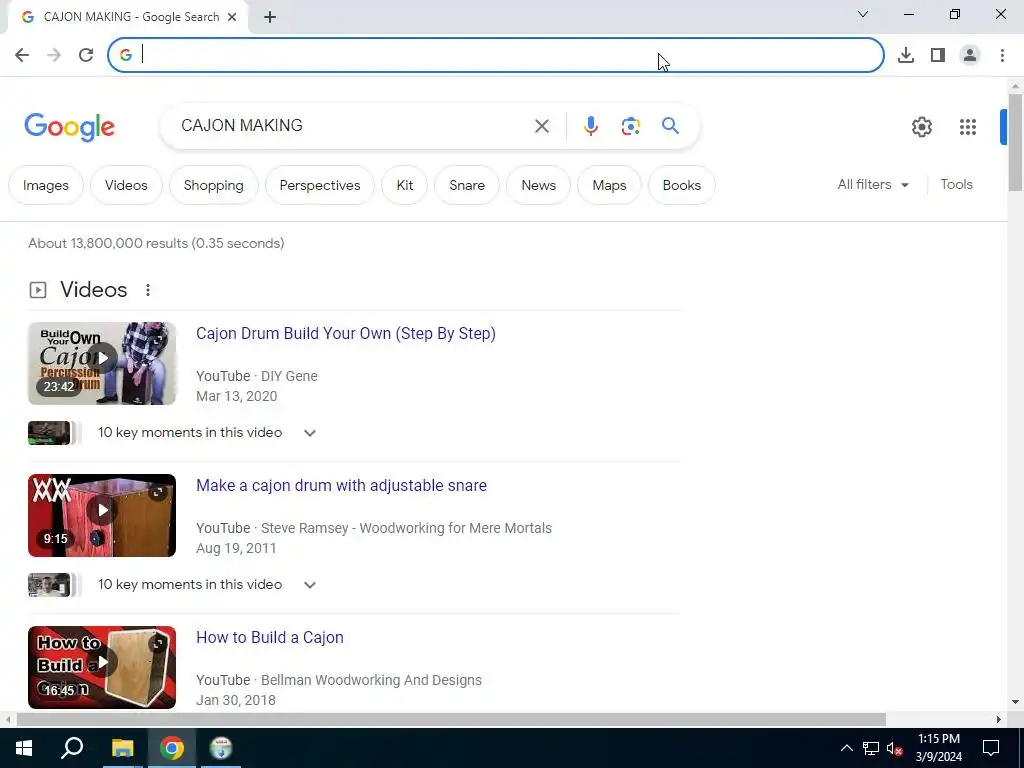Open the tab search chevron in title bar
The width and height of the screenshot is (1024, 768).
coord(863,14)
